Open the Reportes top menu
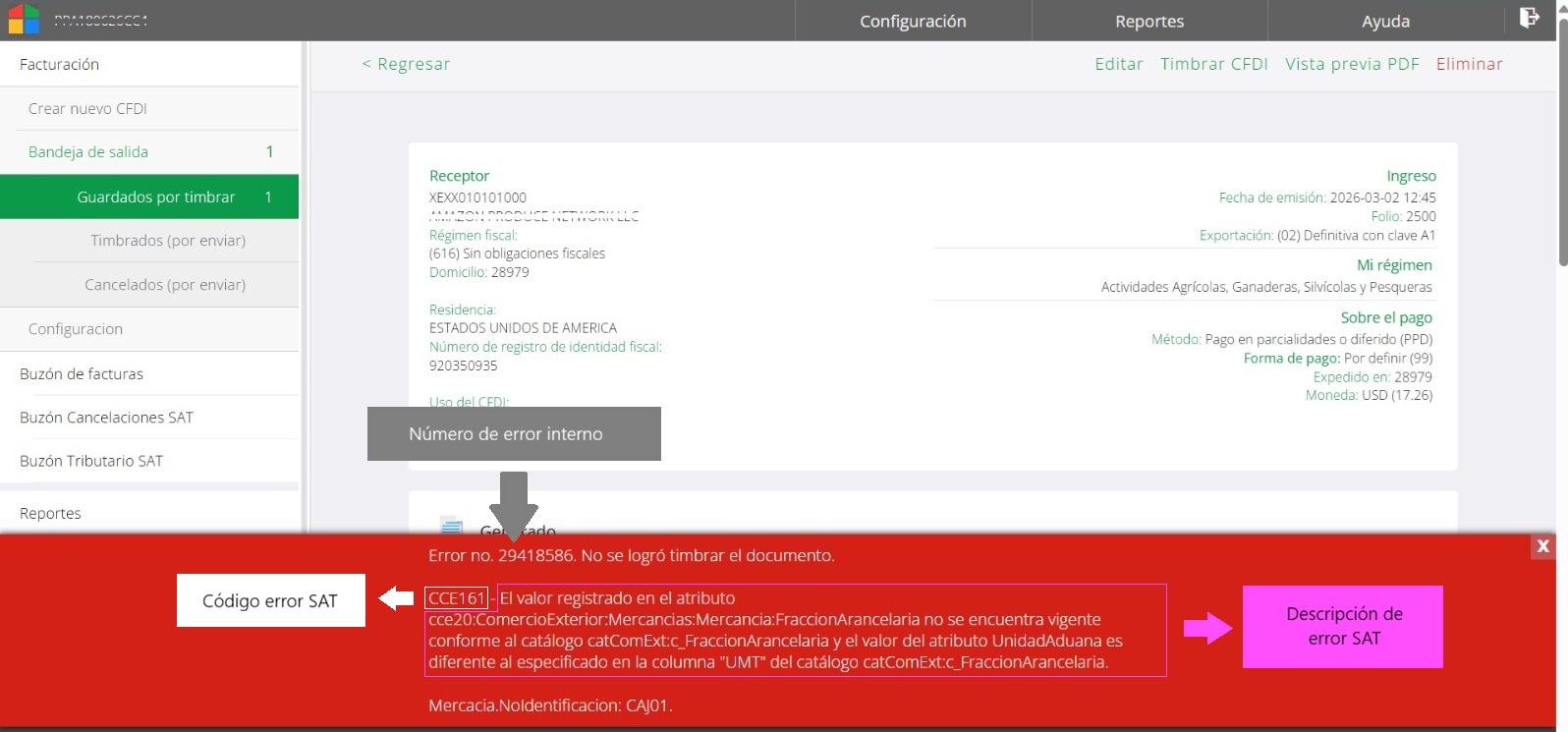 click(x=1149, y=21)
